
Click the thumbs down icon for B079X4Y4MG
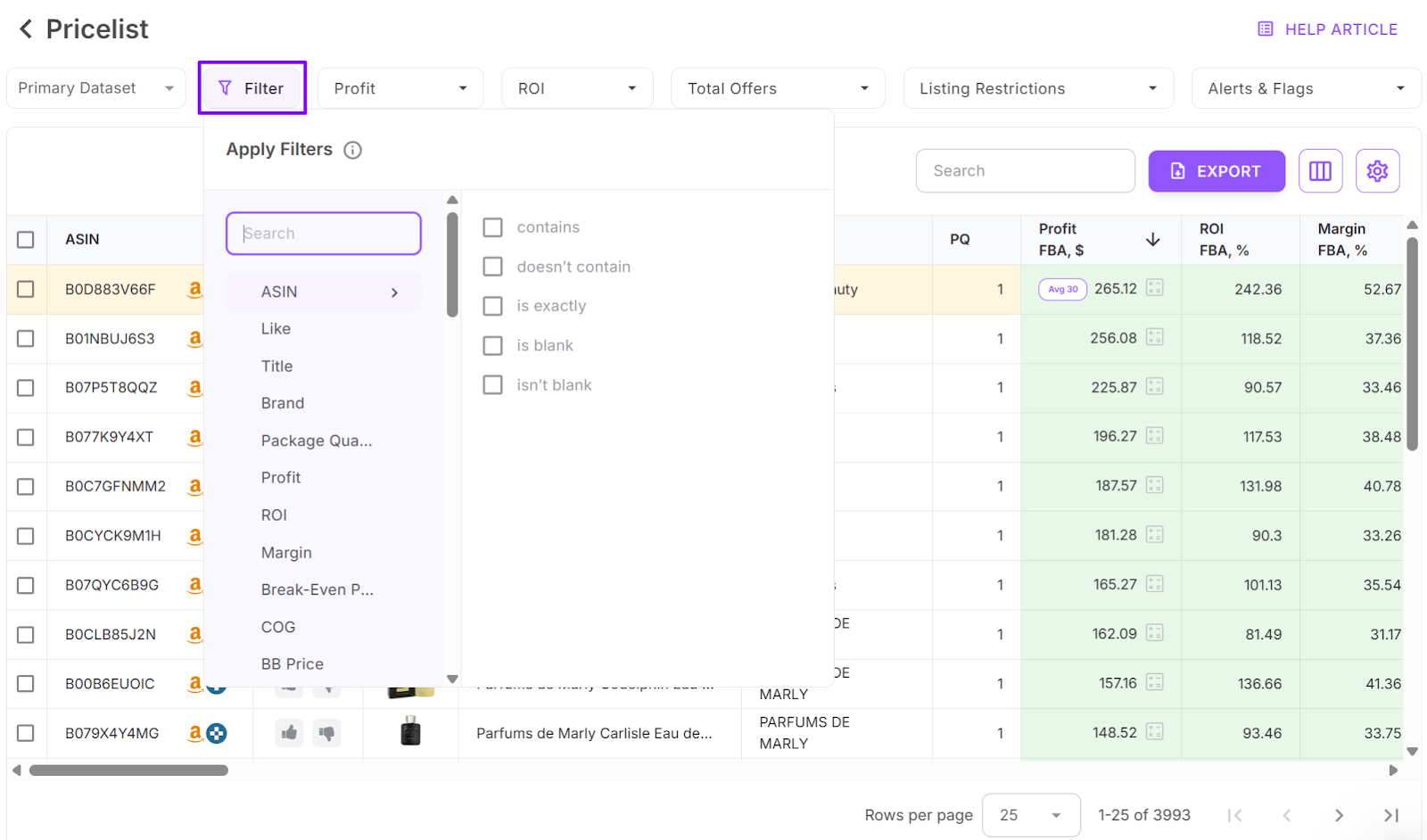click(327, 733)
